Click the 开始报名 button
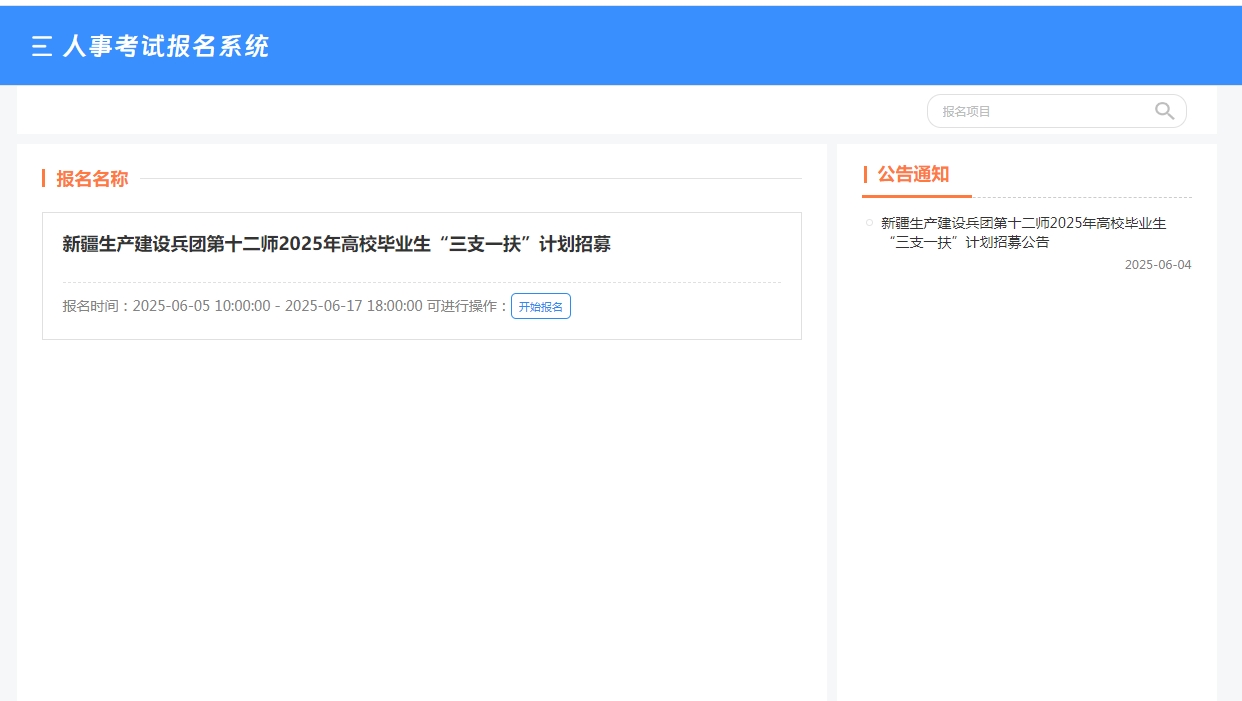Image resolution: width=1242 pixels, height=701 pixels. [540, 306]
